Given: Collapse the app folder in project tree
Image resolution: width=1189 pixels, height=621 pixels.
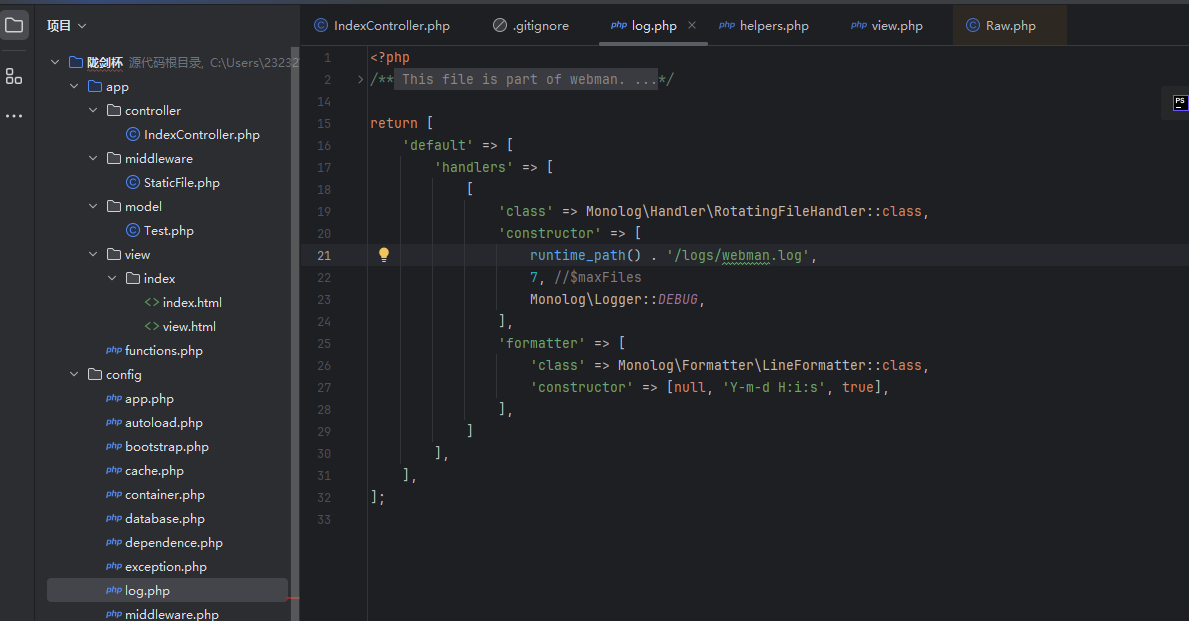Looking at the screenshot, I should tap(75, 87).
